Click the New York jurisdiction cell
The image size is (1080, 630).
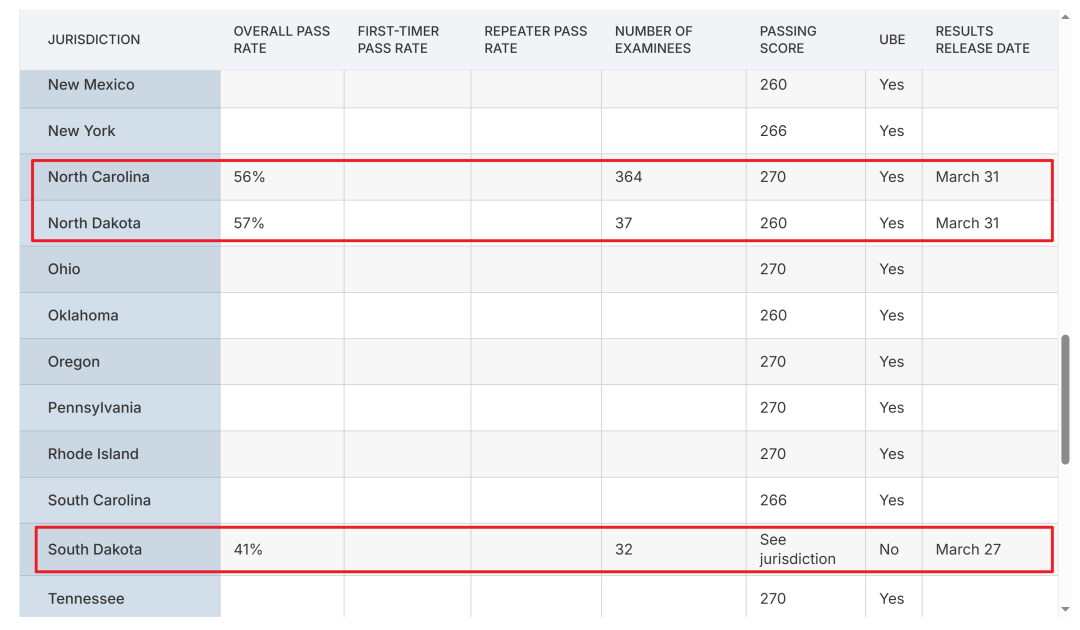point(82,131)
